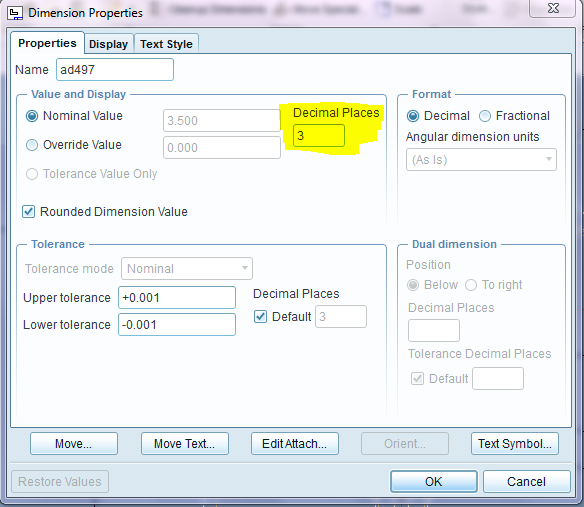Select the Below dual dimension position
This screenshot has height=507, width=584.
pyautogui.click(x=413, y=285)
